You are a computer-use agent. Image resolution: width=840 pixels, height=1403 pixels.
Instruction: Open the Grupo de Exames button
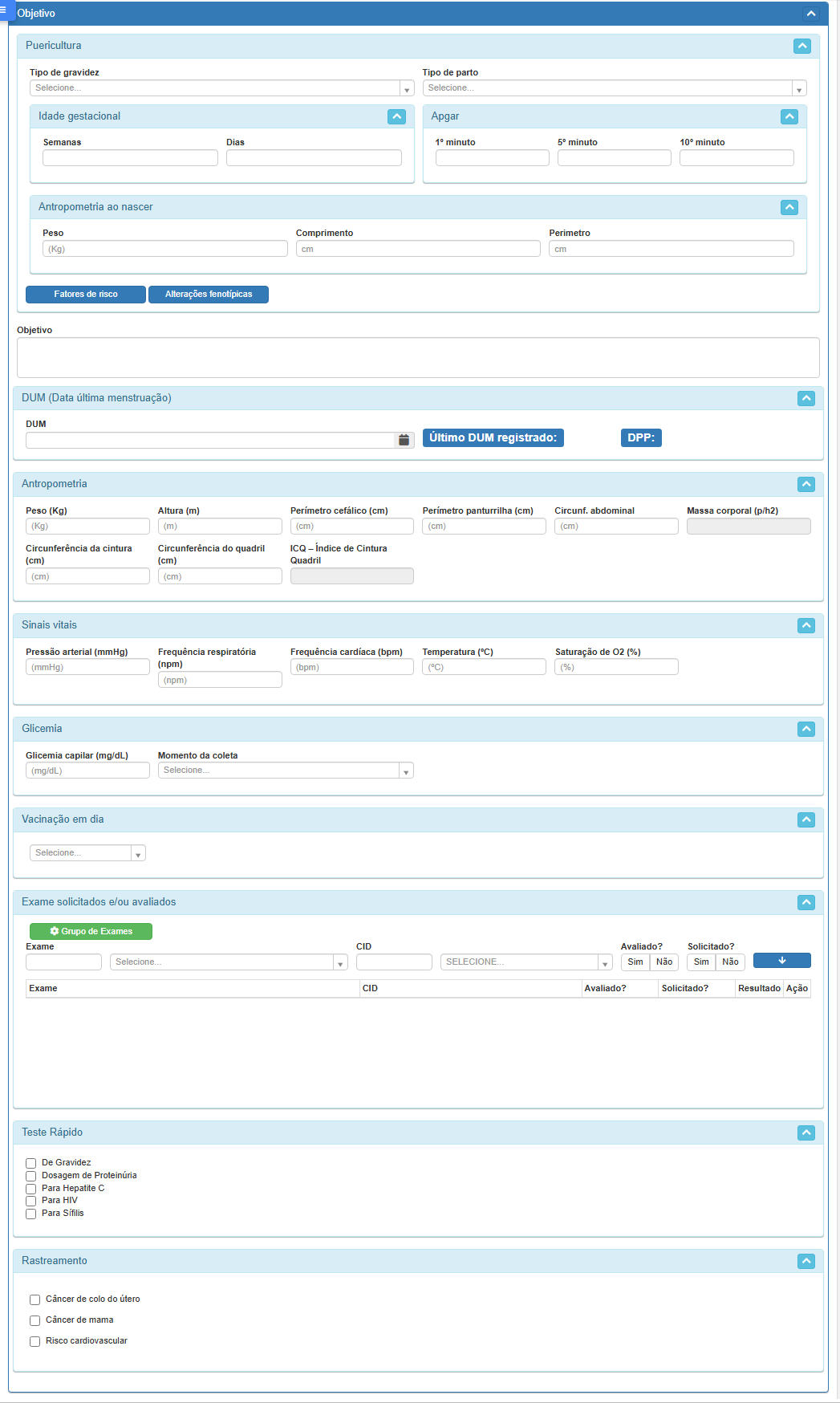click(x=91, y=931)
